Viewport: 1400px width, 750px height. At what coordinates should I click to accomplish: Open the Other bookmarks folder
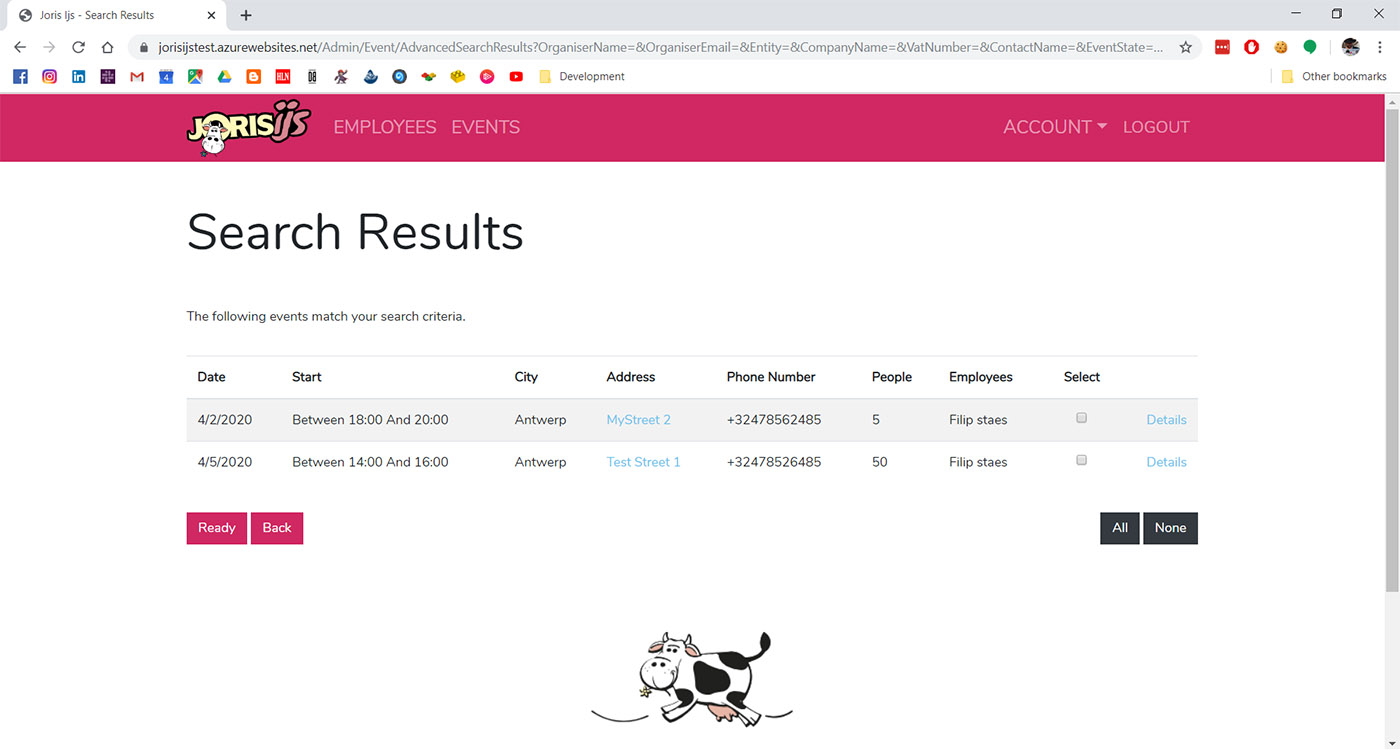(1334, 76)
